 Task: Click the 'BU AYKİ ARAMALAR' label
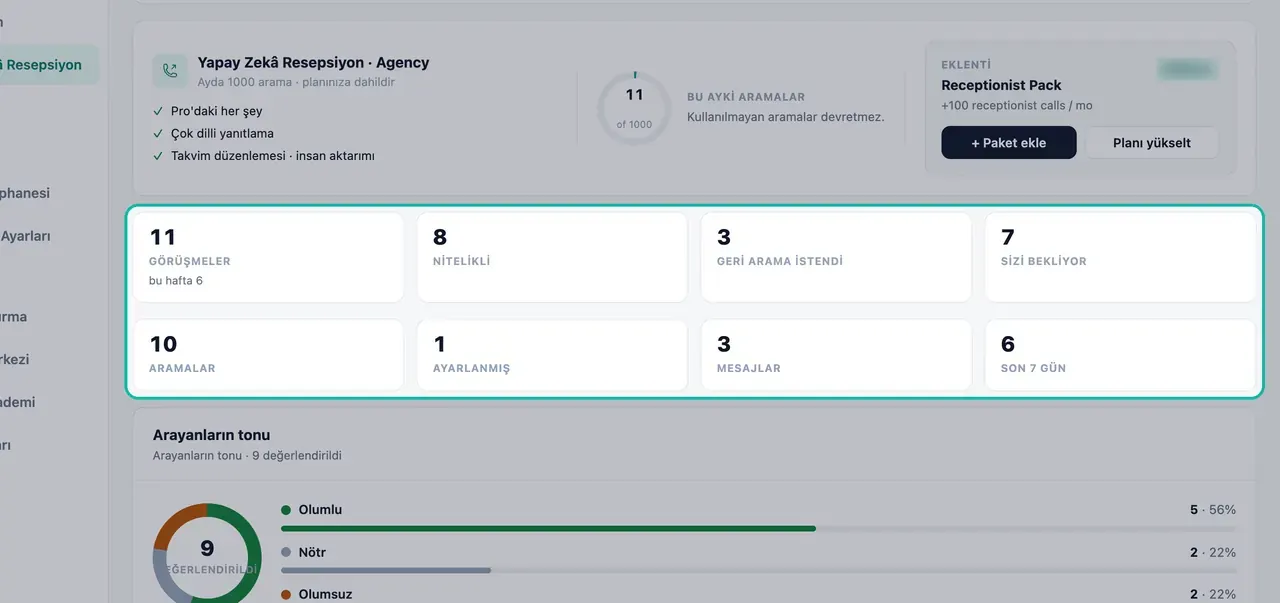coord(746,97)
